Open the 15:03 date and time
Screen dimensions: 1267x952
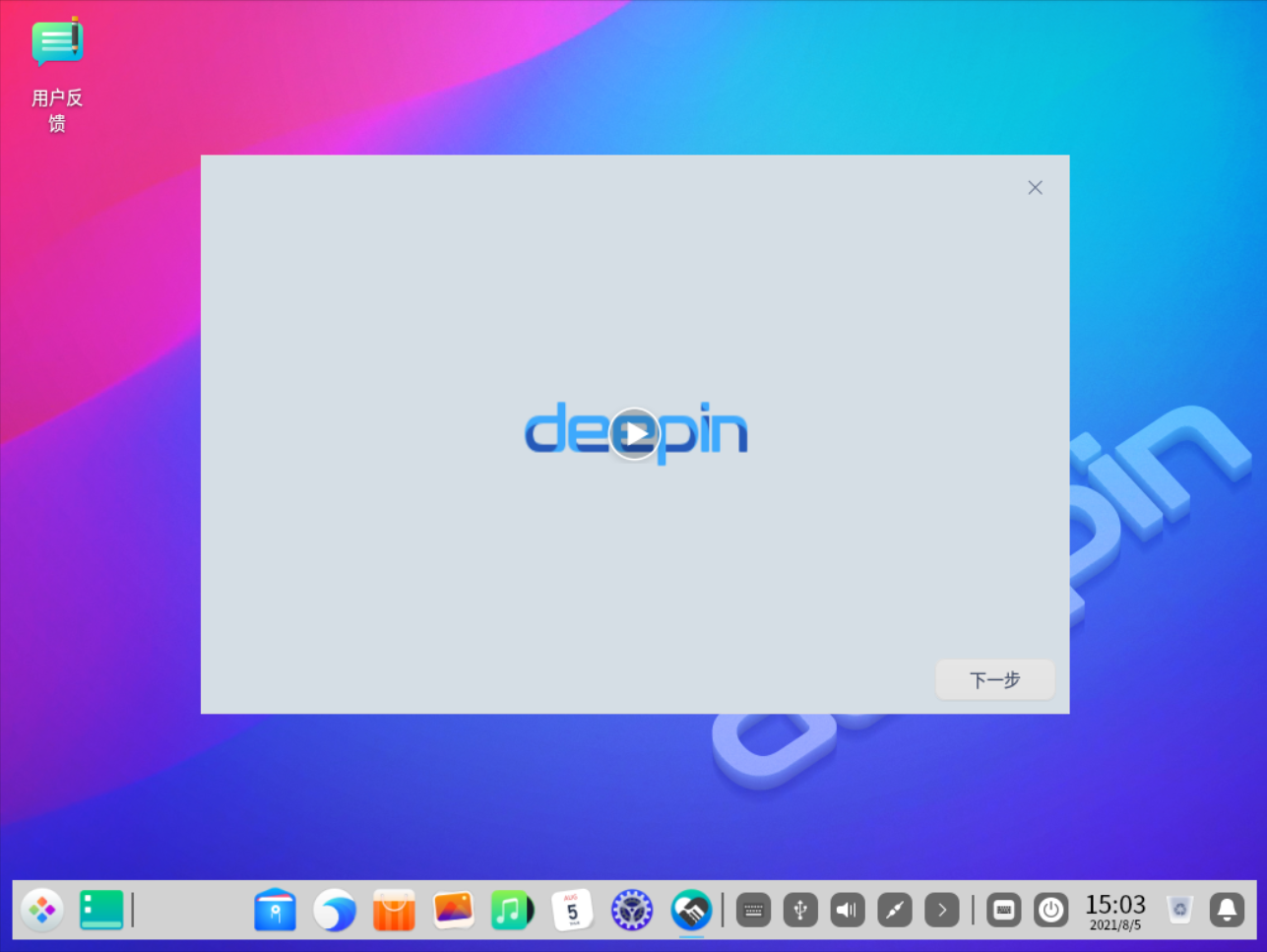coord(1115,911)
